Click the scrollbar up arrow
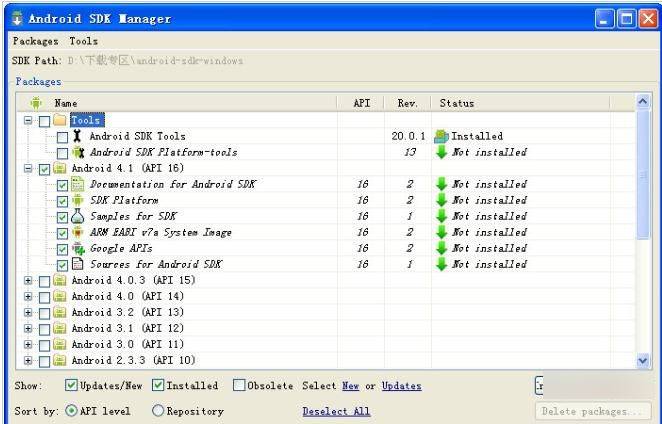The height and width of the screenshot is (424, 662). (x=643, y=101)
